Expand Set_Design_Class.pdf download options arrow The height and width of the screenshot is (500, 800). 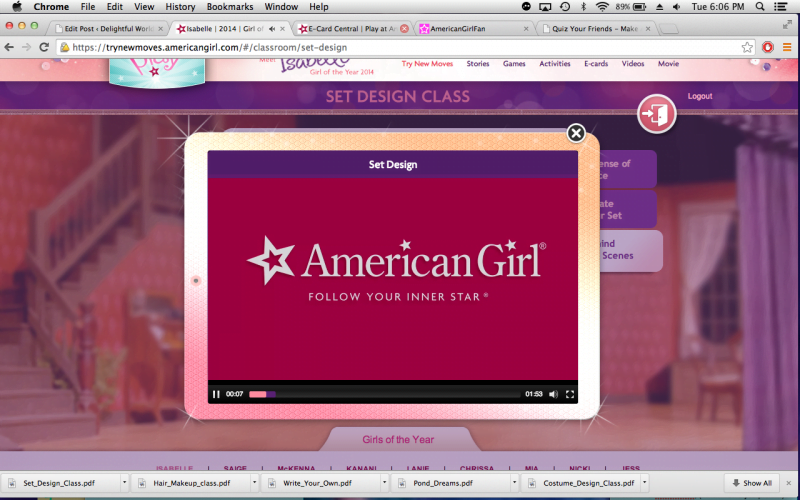pyautogui.click(x=124, y=483)
